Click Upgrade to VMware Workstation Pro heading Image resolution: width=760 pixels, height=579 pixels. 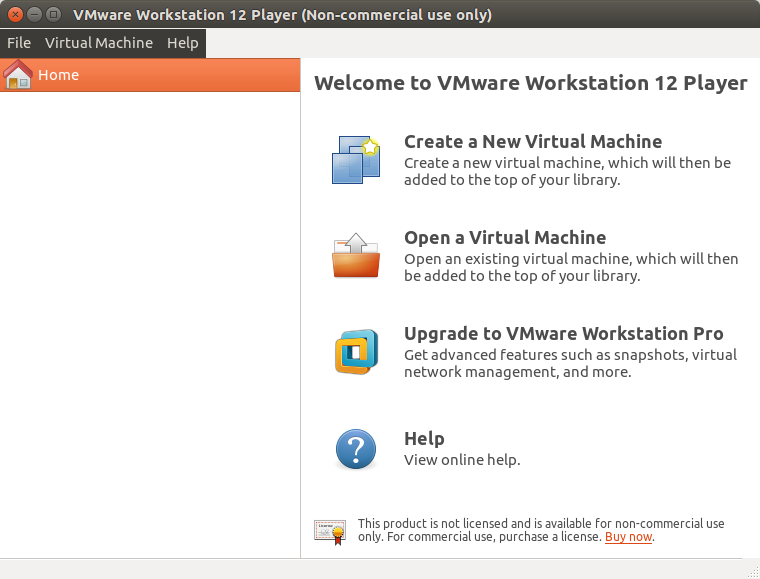(564, 333)
